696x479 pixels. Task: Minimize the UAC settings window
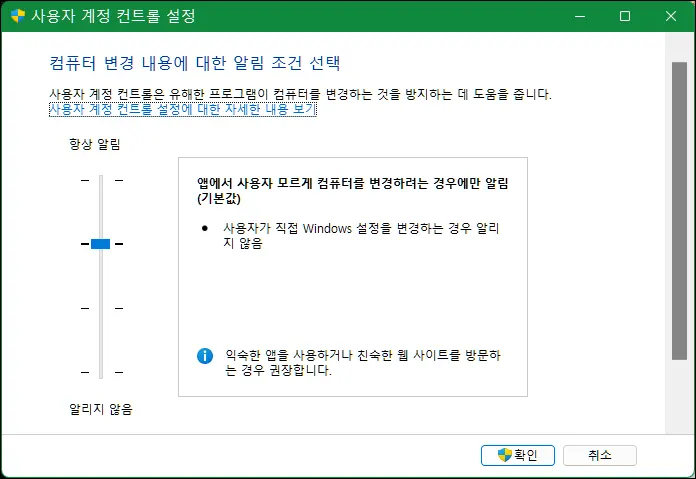[x=580, y=16]
